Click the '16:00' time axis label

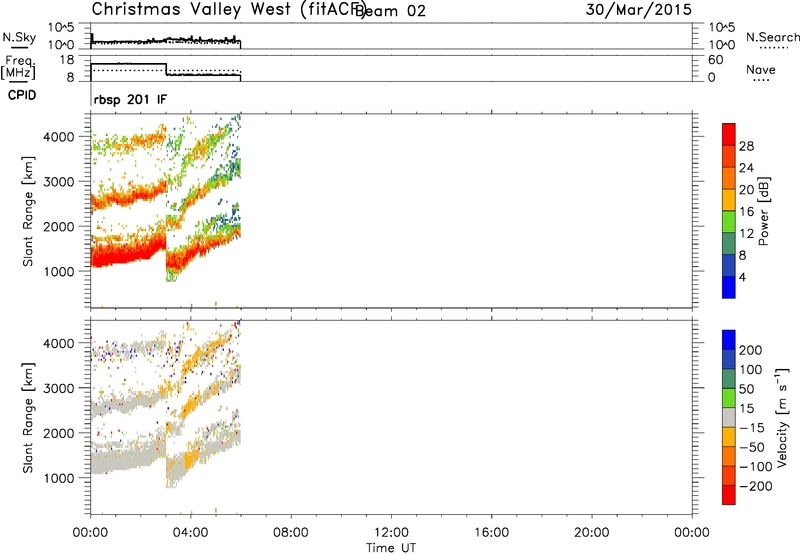[x=491, y=533]
